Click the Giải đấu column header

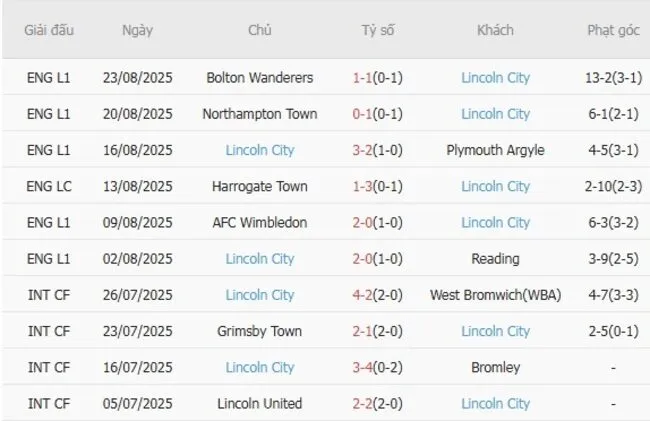[49, 30]
